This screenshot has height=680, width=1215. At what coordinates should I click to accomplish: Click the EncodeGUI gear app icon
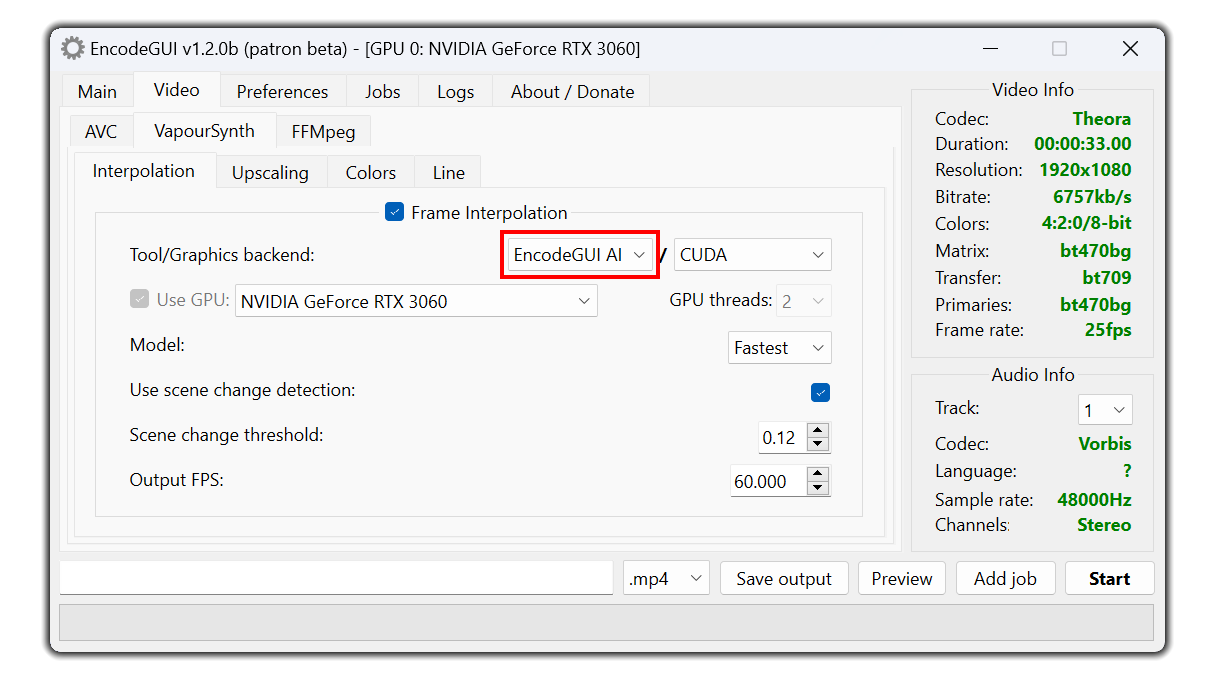pos(73,48)
